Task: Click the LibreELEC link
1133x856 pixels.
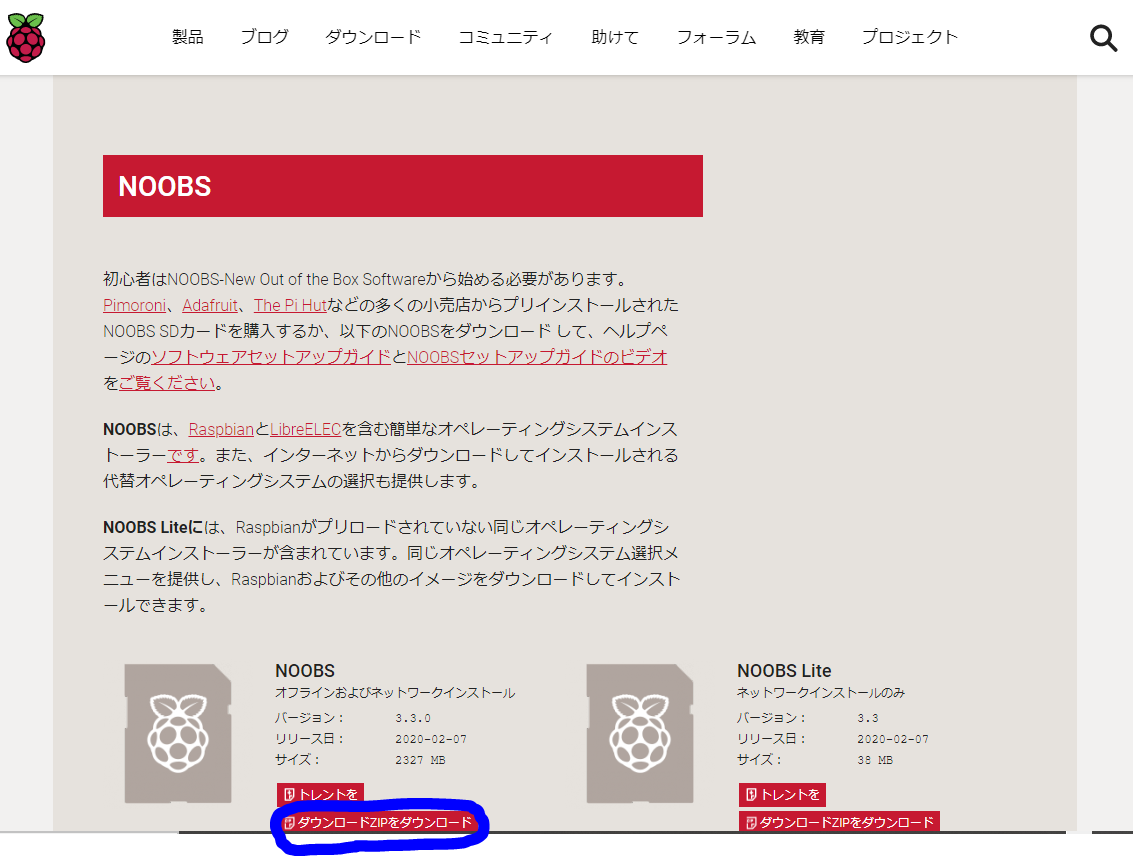Action: [305, 429]
